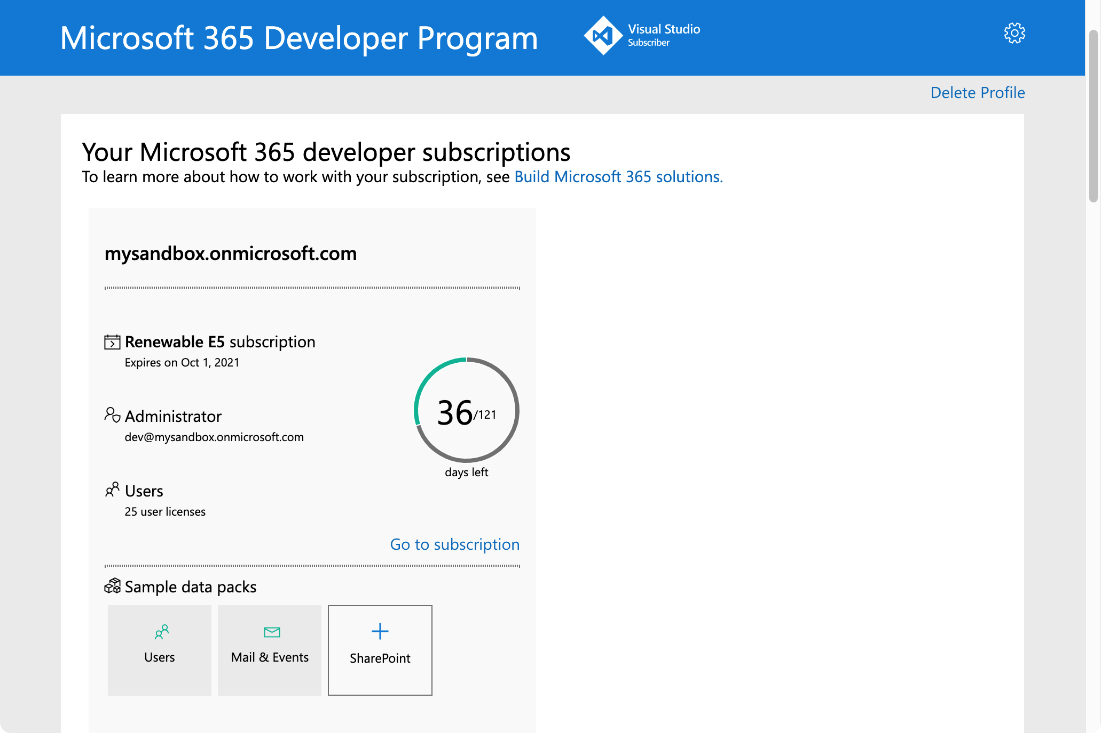Click the SharePoint plus icon
Image resolution: width=1101 pixels, height=733 pixels.
380,631
